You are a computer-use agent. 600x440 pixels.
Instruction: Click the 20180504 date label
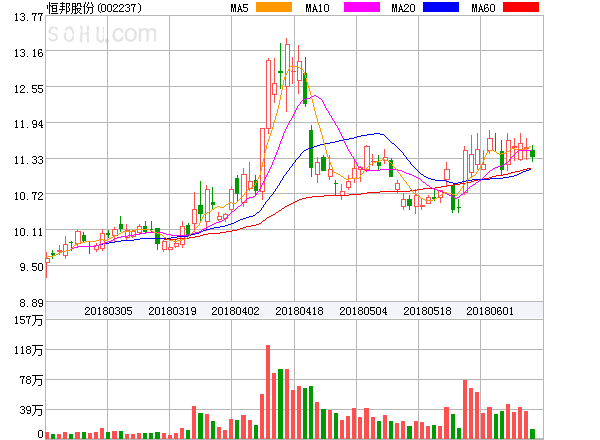point(363,311)
